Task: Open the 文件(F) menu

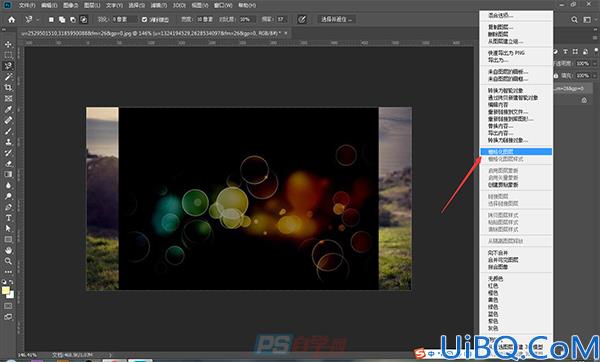Action: 27,5
